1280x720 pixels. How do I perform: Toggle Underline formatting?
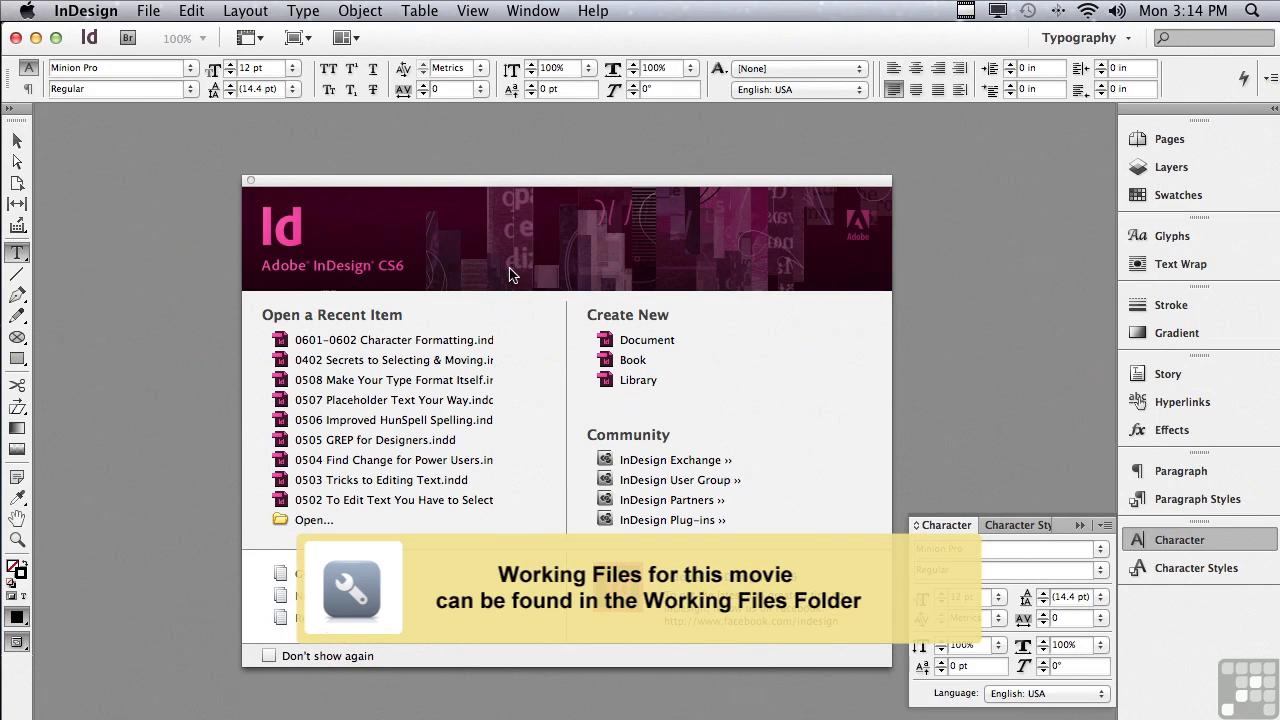tap(373, 69)
